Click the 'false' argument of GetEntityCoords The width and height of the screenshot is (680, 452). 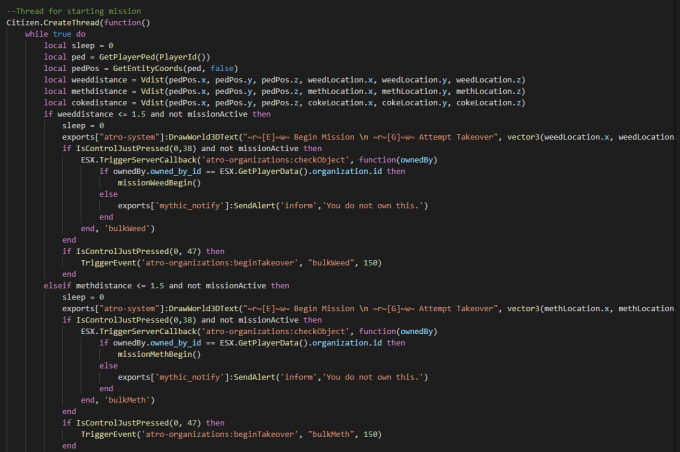click(x=222, y=69)
